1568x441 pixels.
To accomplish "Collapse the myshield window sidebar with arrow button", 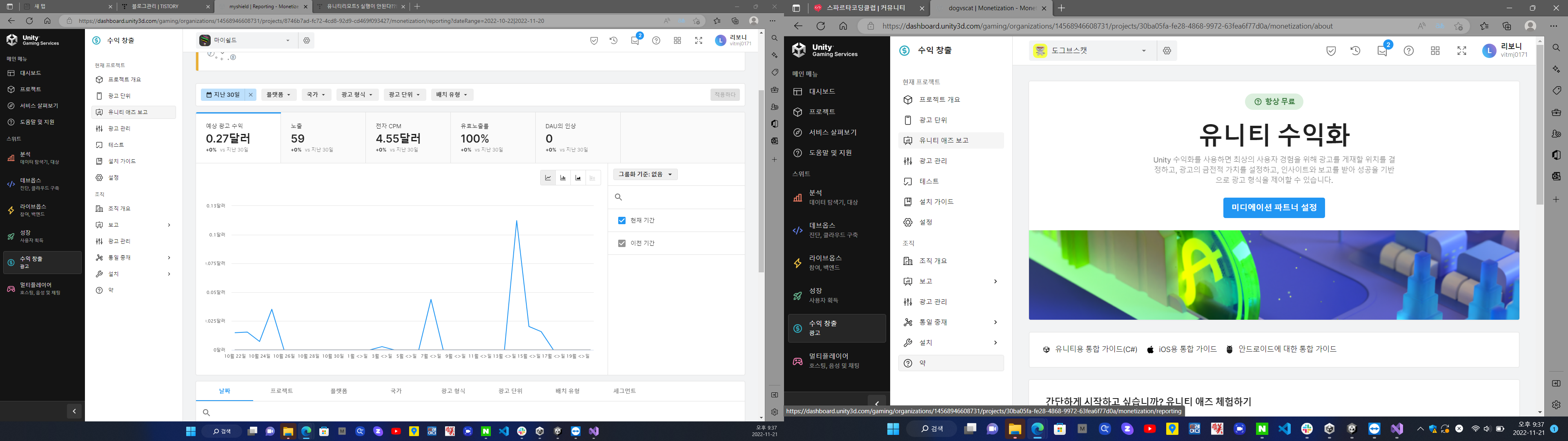I will 73,411.
